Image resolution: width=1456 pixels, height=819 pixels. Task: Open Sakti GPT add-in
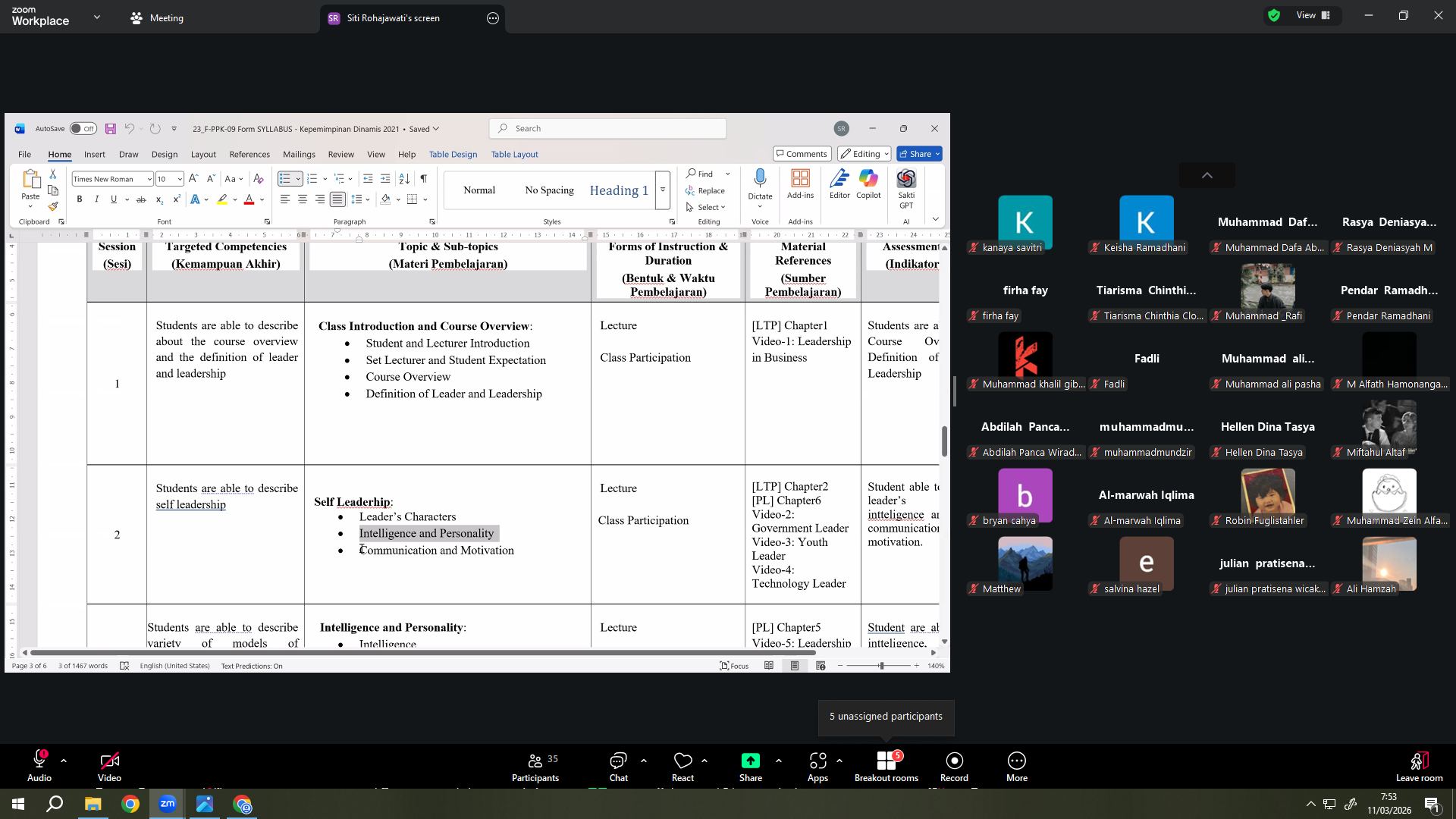click(x=906, y=189)
